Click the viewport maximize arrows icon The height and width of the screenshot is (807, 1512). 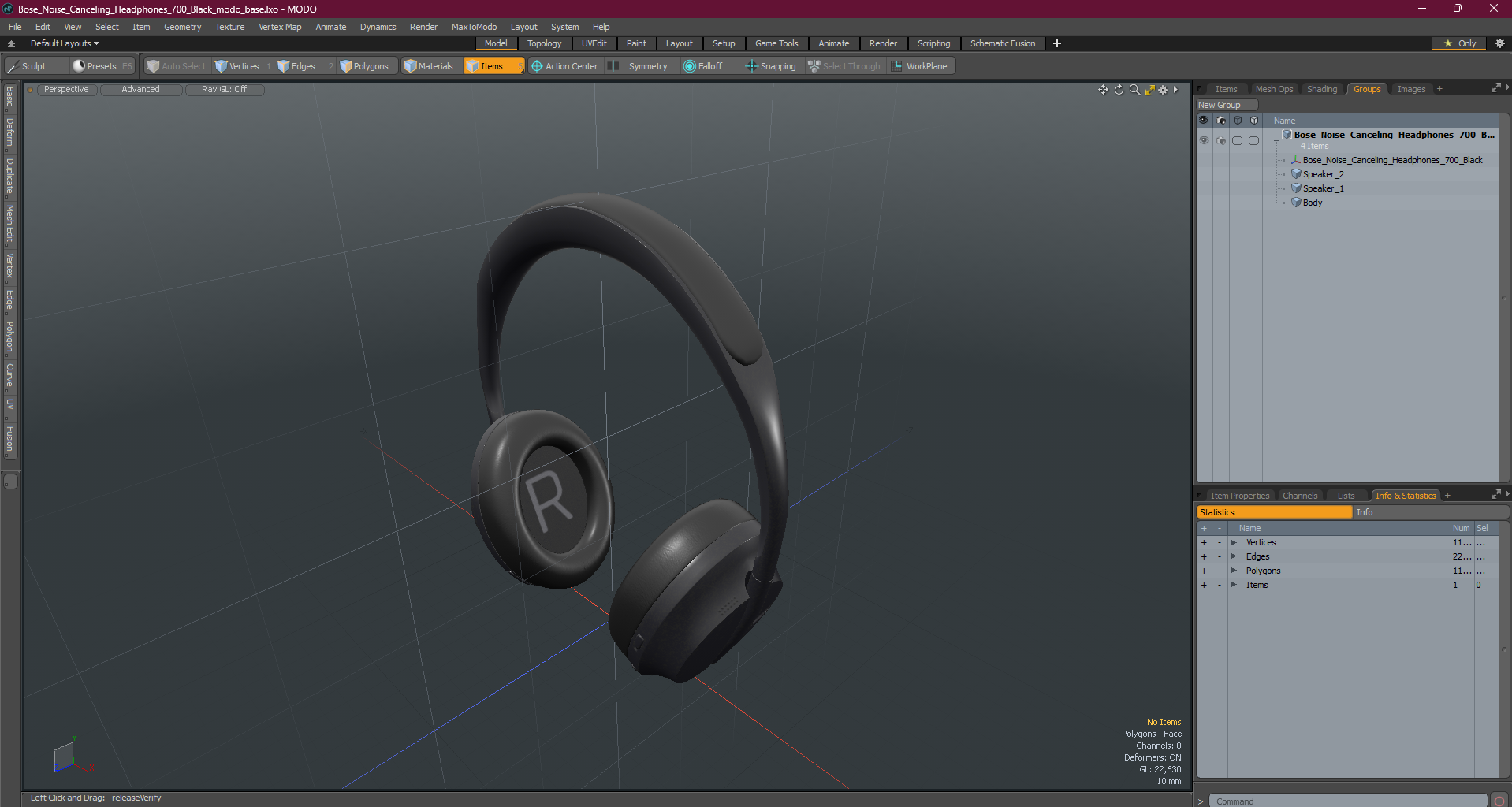1150,90
